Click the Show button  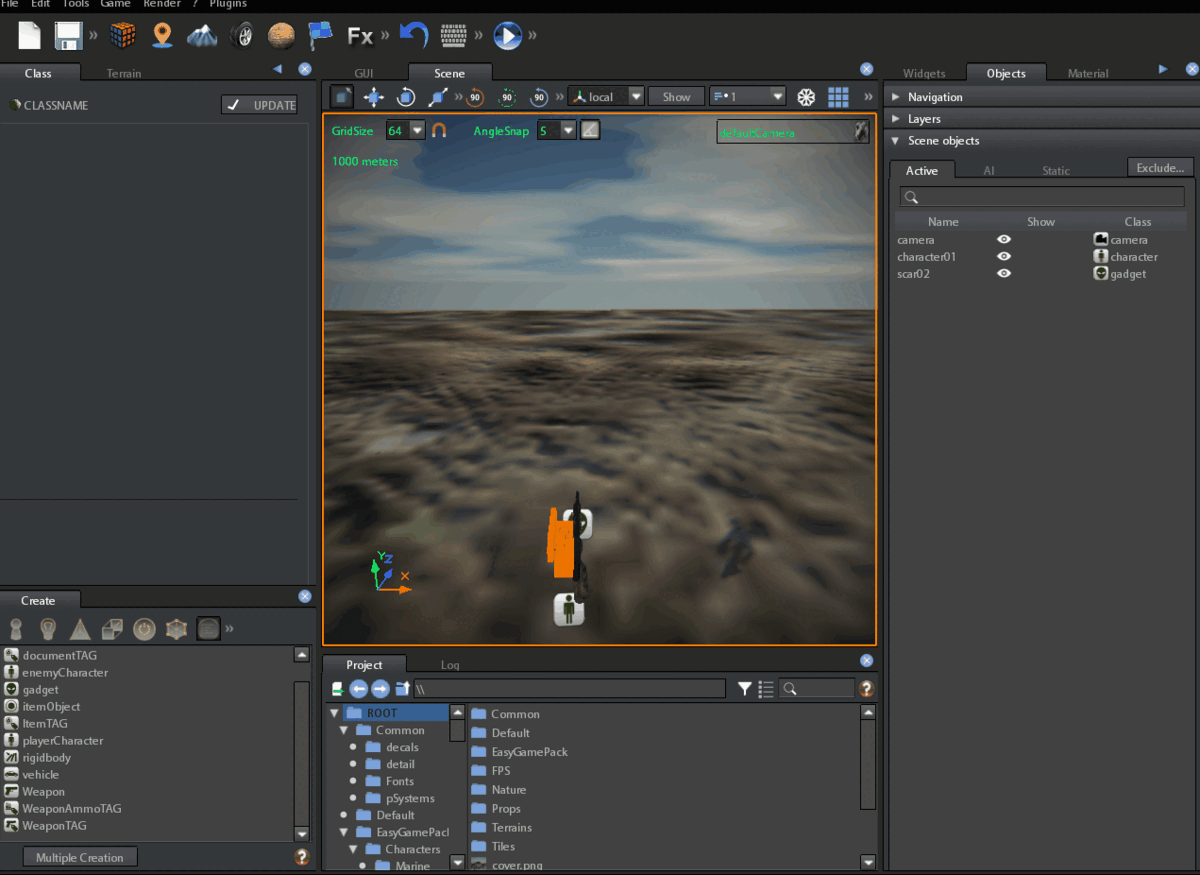click(x=676, y=97)
